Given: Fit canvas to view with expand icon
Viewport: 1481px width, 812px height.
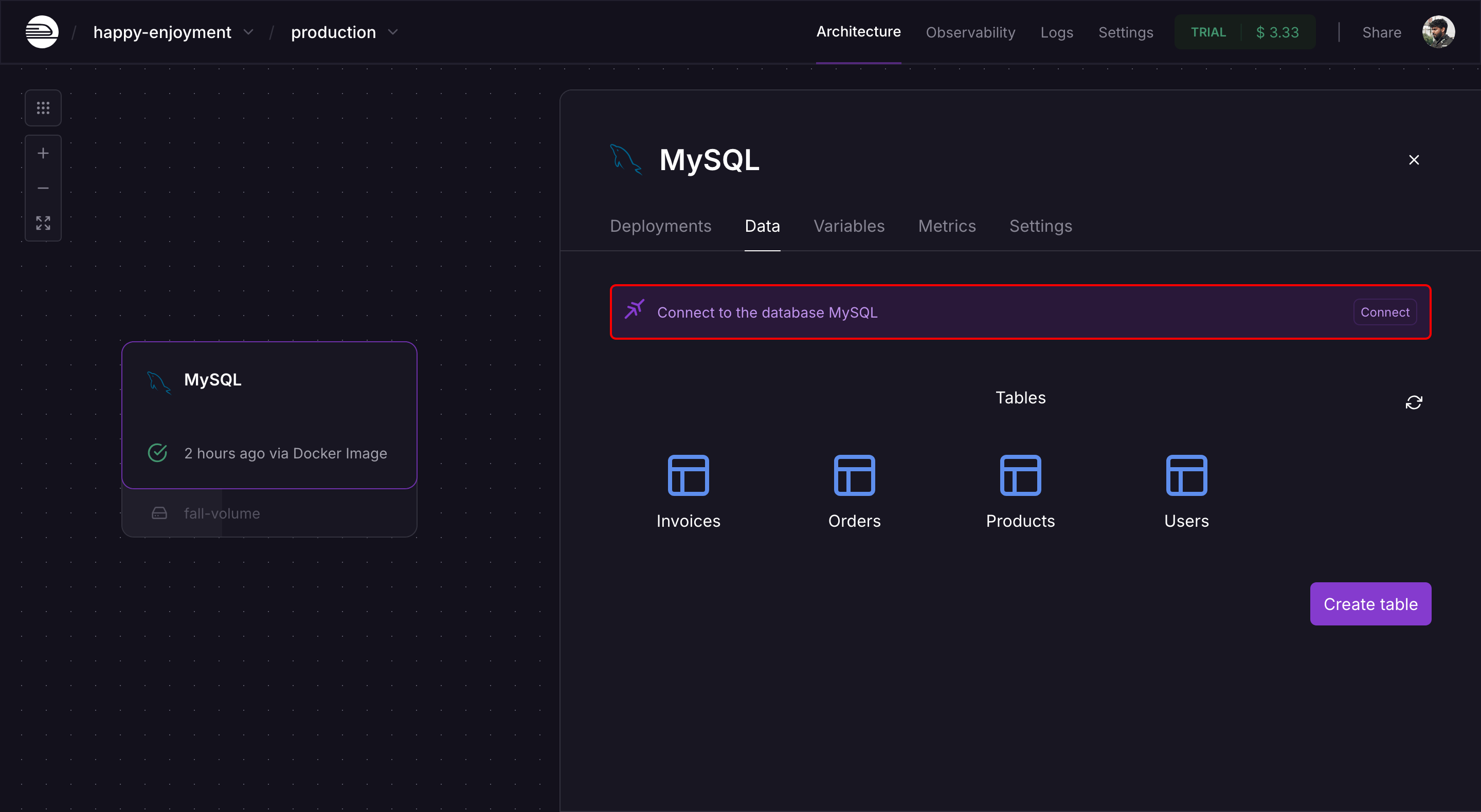Looking at the screenshot, I should click(43, 223).
